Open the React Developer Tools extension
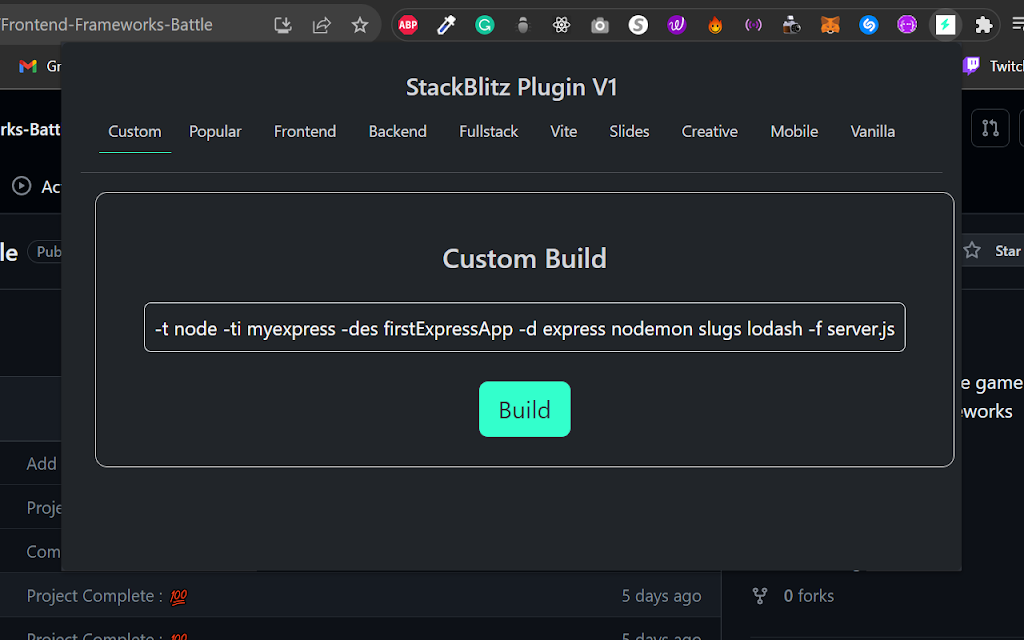This screenshot has width=1024, height=640. click(561, 25)
